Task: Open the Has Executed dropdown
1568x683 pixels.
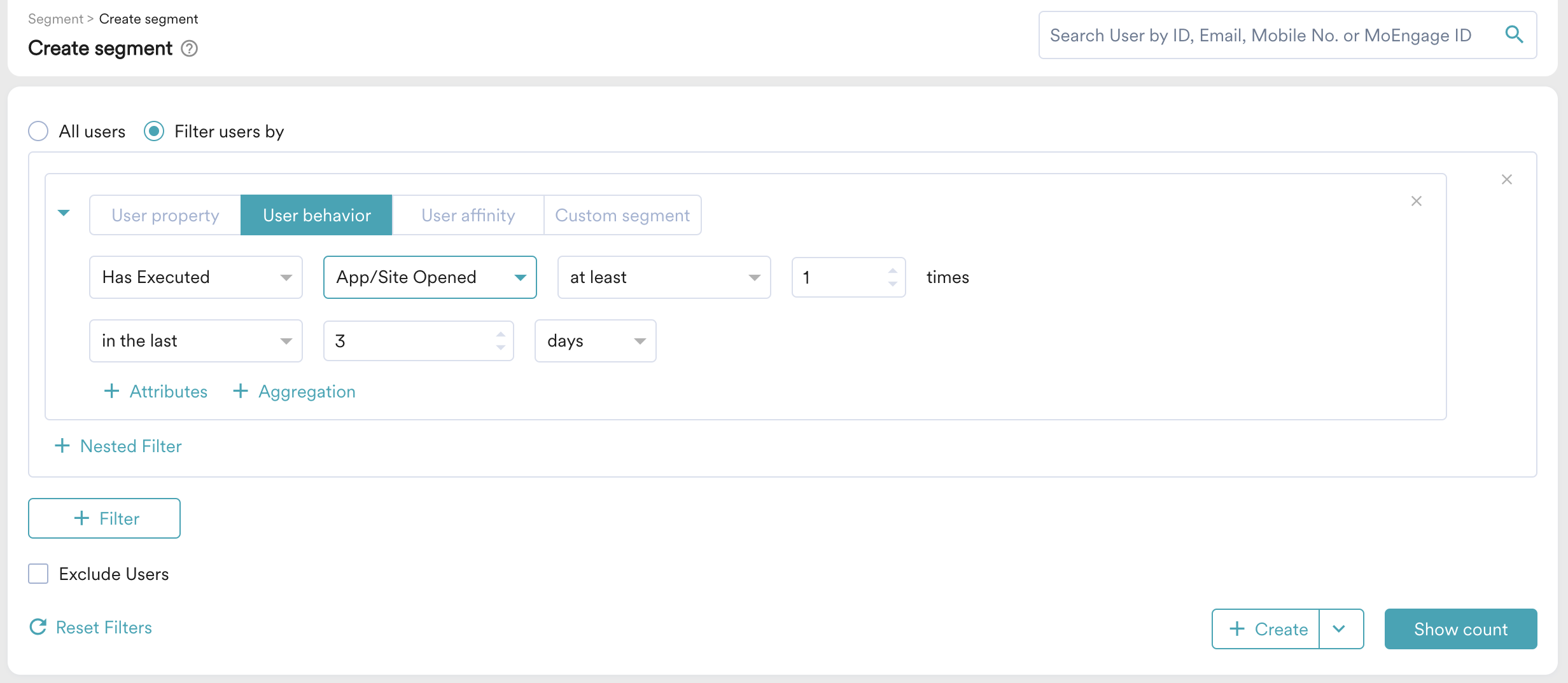Action: tap(195, 277)
